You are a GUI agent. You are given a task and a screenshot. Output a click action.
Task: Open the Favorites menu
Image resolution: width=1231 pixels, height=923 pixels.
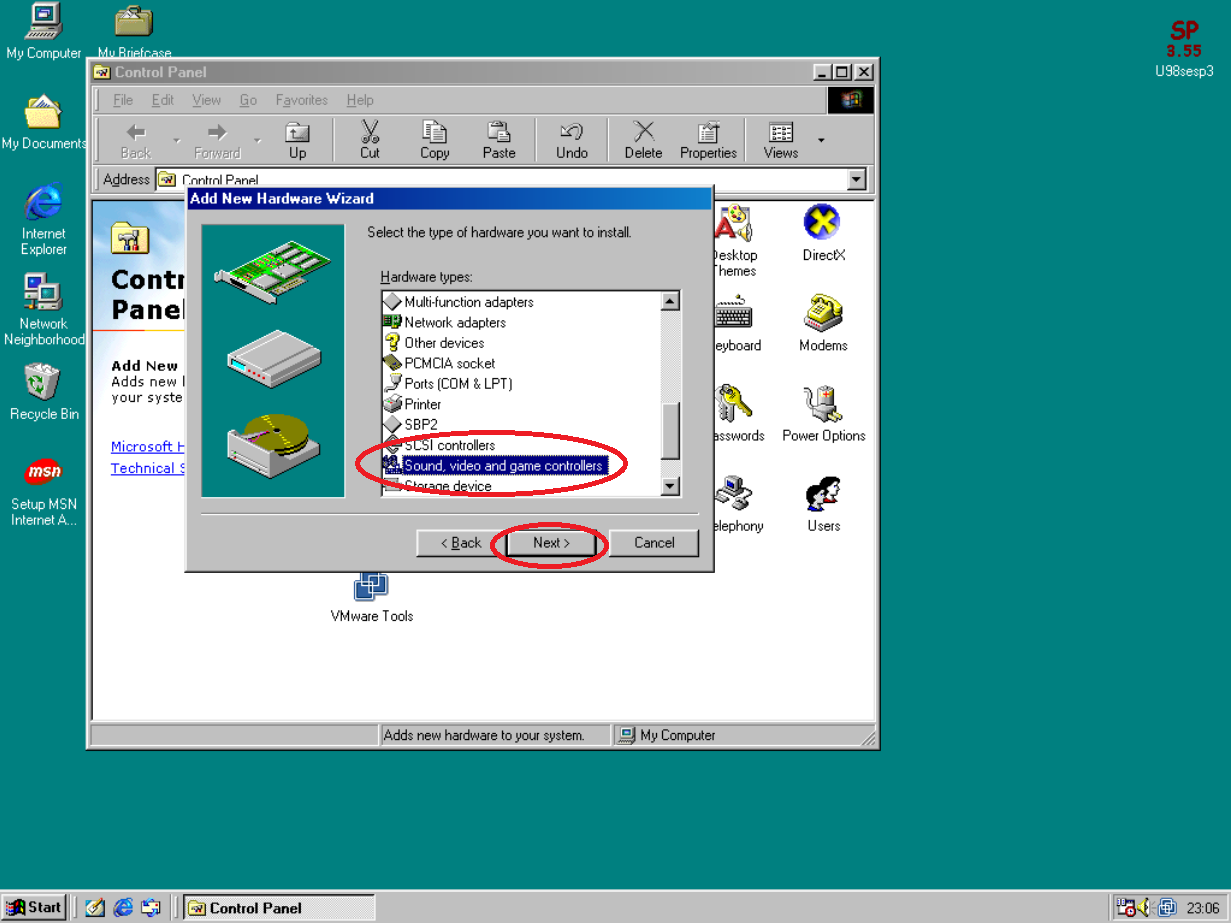click(301, 100)
